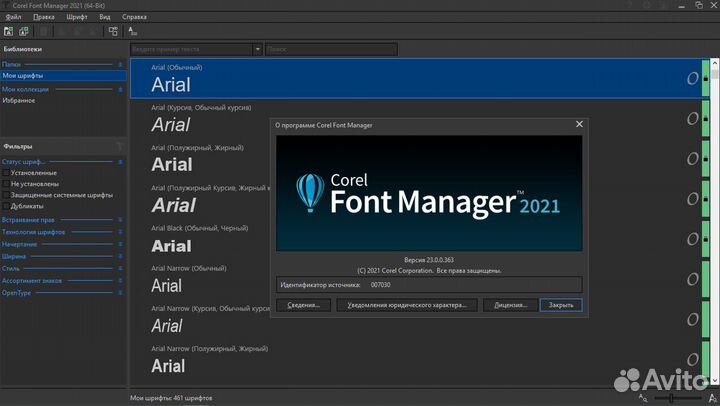Click the add folder icon in toolbar
720x406 pixels.
tap(9, 31)
